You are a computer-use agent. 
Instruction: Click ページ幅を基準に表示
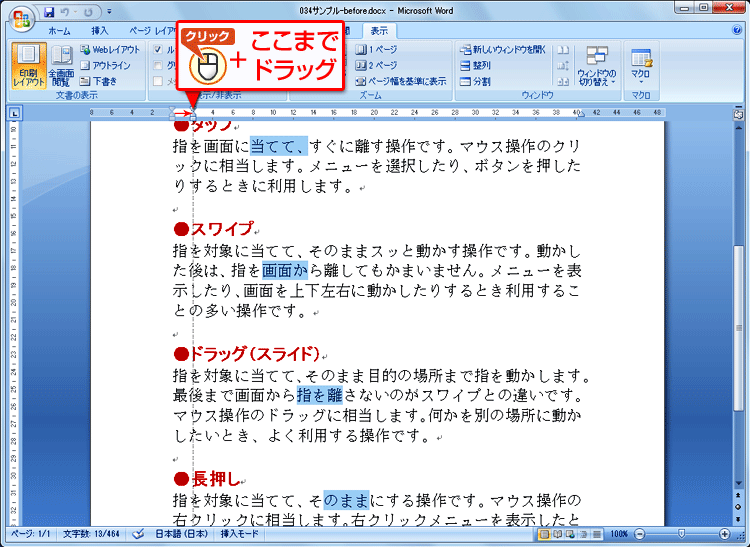[401, 81]
